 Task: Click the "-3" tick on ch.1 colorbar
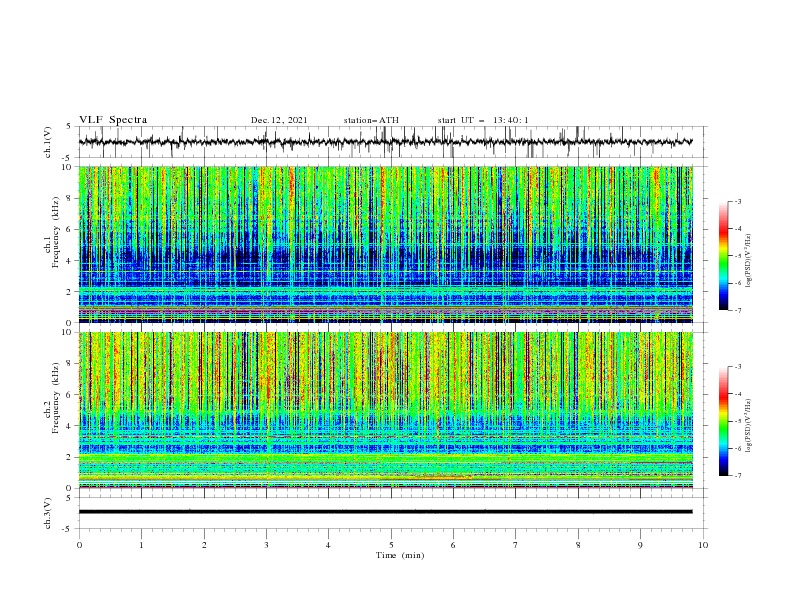737,201
